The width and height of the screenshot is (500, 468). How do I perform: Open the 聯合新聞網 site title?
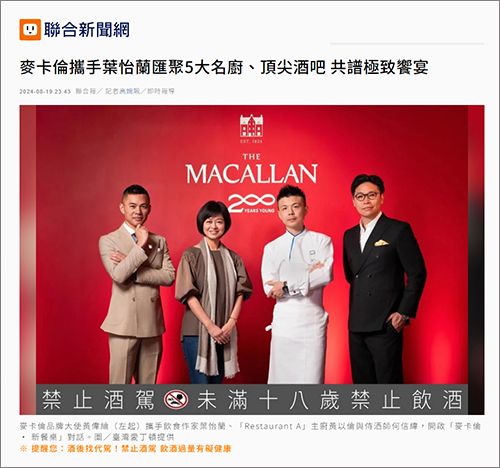[x=87, y=30]
